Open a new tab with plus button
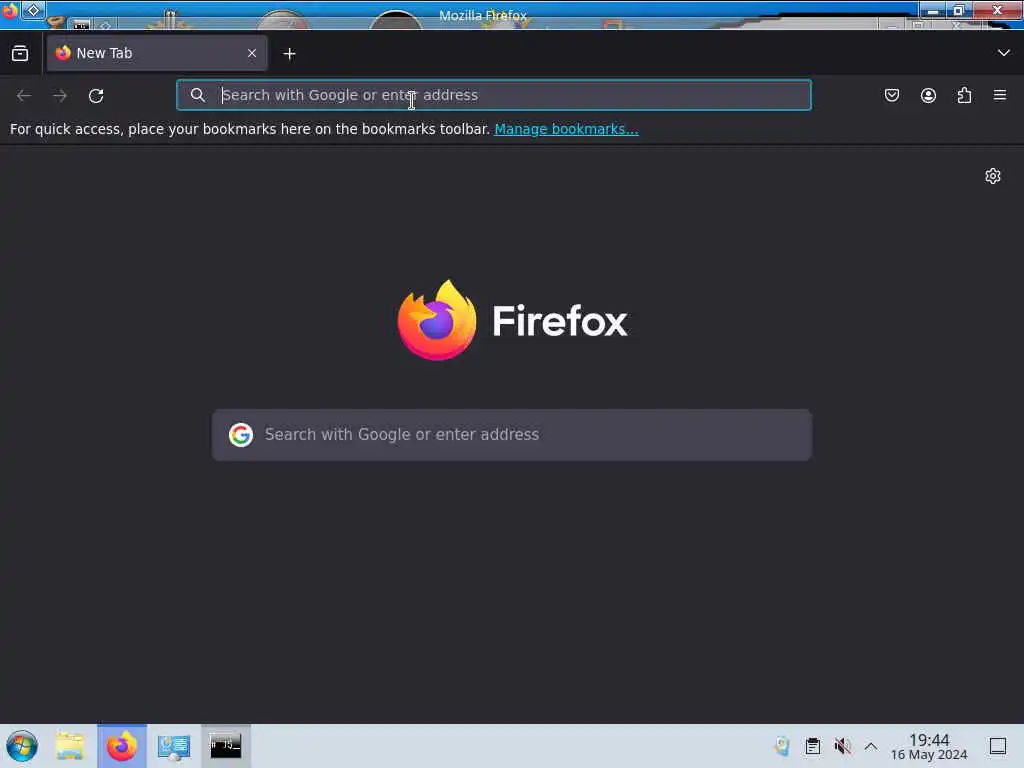The width and height of the screenshot is (1024, 768). (x=289, y=54)
